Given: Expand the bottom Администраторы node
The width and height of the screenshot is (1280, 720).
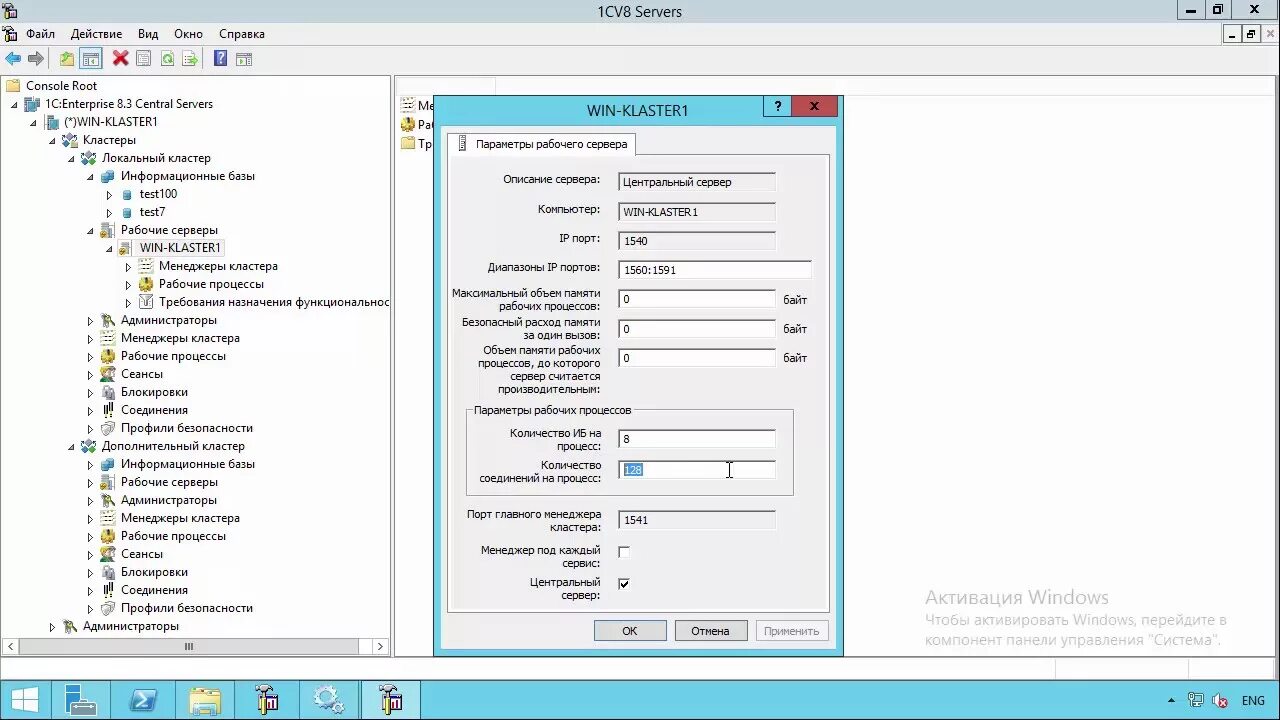Looking at the screenshot, I should (x=52, y=626).
